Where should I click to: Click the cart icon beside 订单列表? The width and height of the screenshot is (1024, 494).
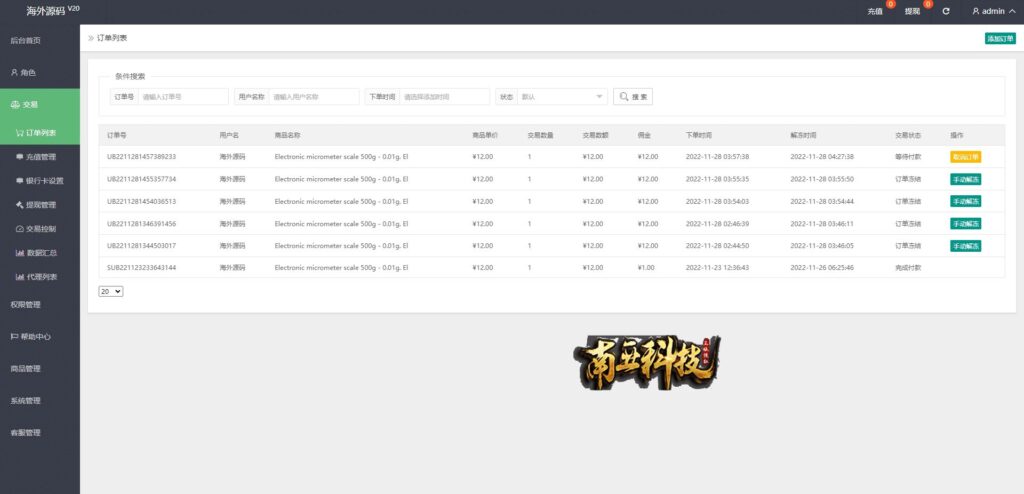[x=20, y=133]
